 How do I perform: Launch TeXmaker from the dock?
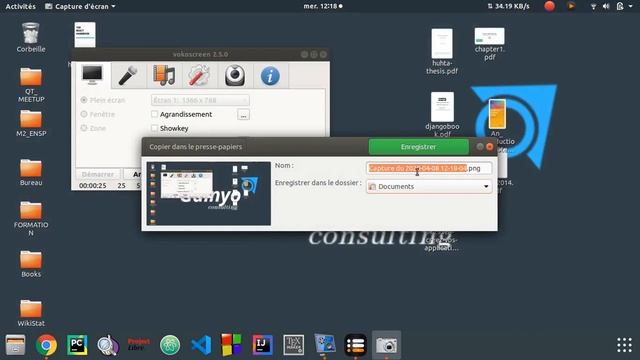tap(293, 345)
